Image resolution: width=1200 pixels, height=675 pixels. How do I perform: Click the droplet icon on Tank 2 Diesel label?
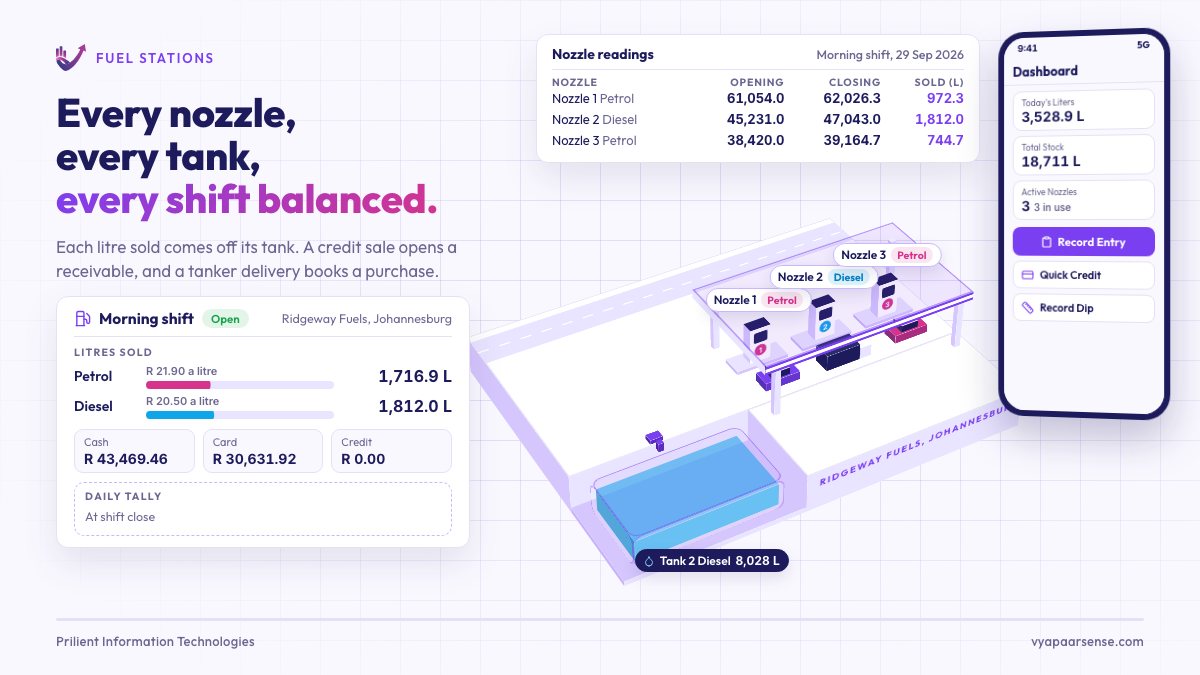(x=649, y=561)
